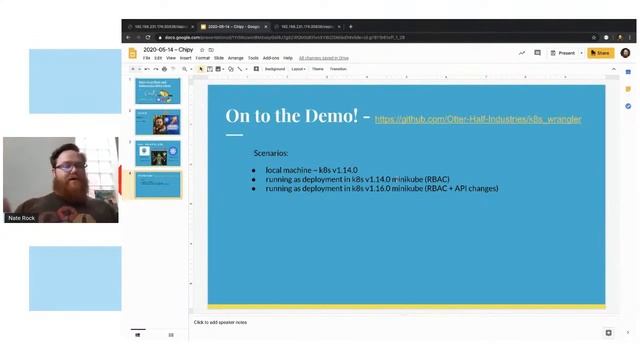Viewport: 640px width, 360px height.
Task: Open the Line tool dropdown arrow
Action: (246, 69)
